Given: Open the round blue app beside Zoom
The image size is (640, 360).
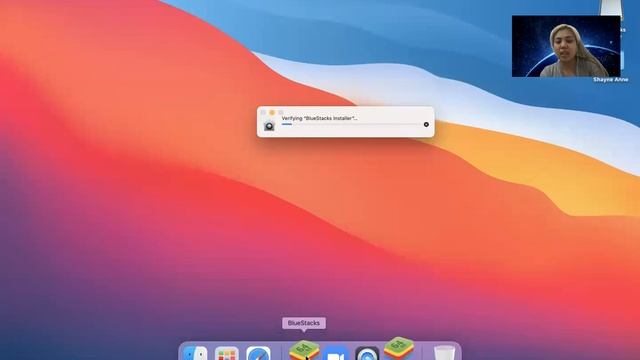Looking at the screenshot, I should [367, 353].
